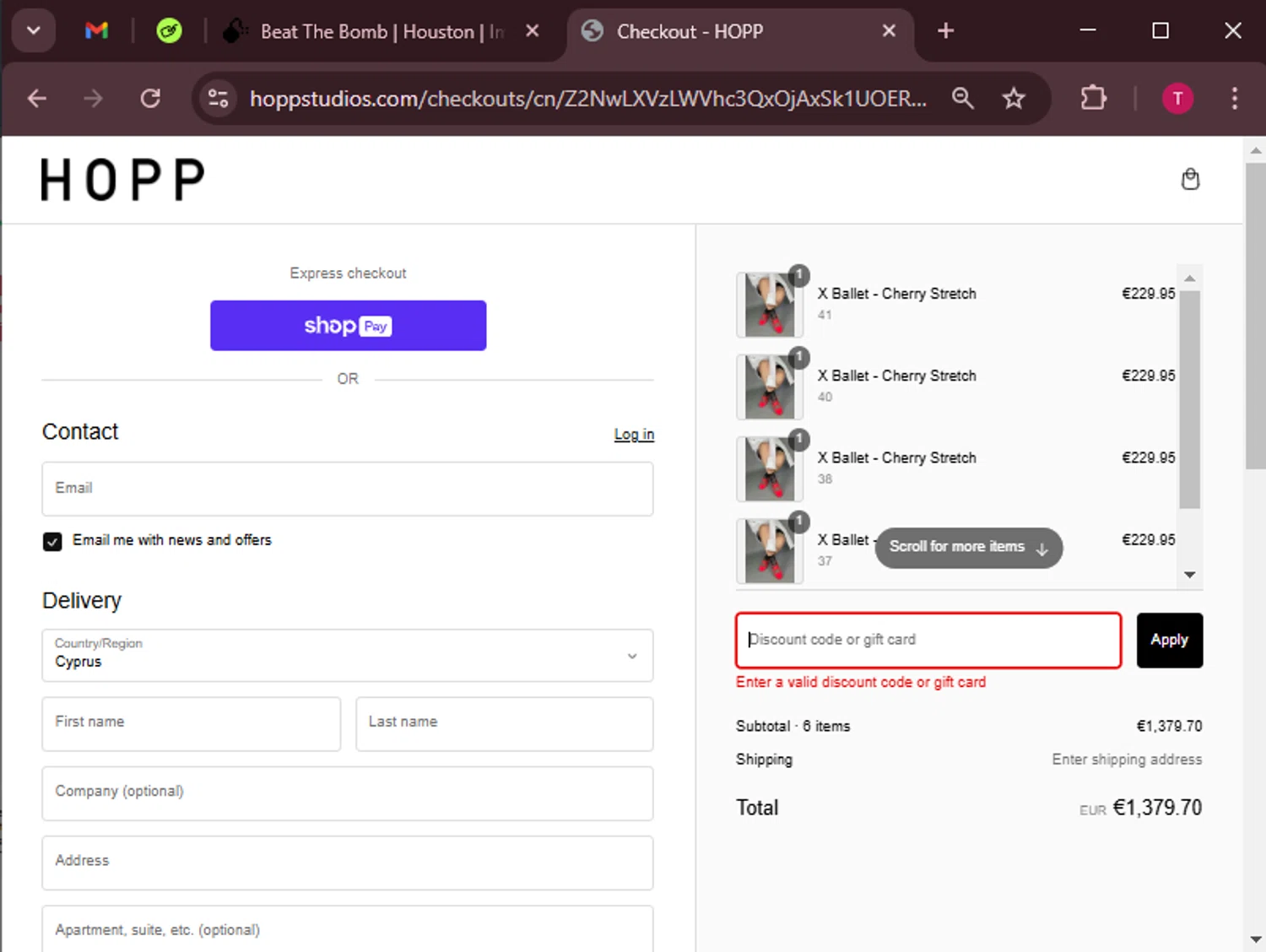Focus the Discount code or gift card field
The width and height of the screenshot is (1266, 952).
tap(928, 641)
